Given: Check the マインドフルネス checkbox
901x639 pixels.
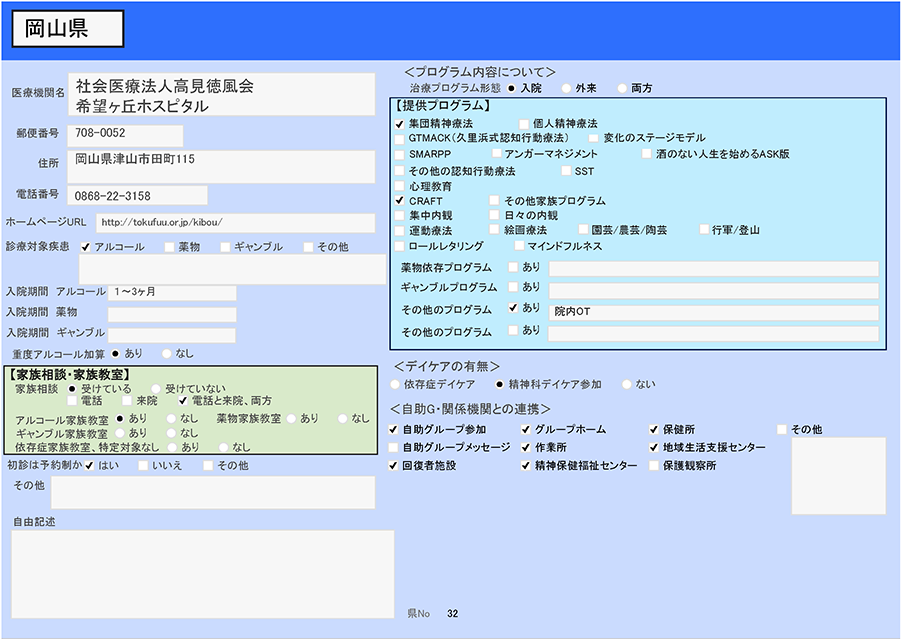Looking at the screenshot, I should (x=519, y=246).
